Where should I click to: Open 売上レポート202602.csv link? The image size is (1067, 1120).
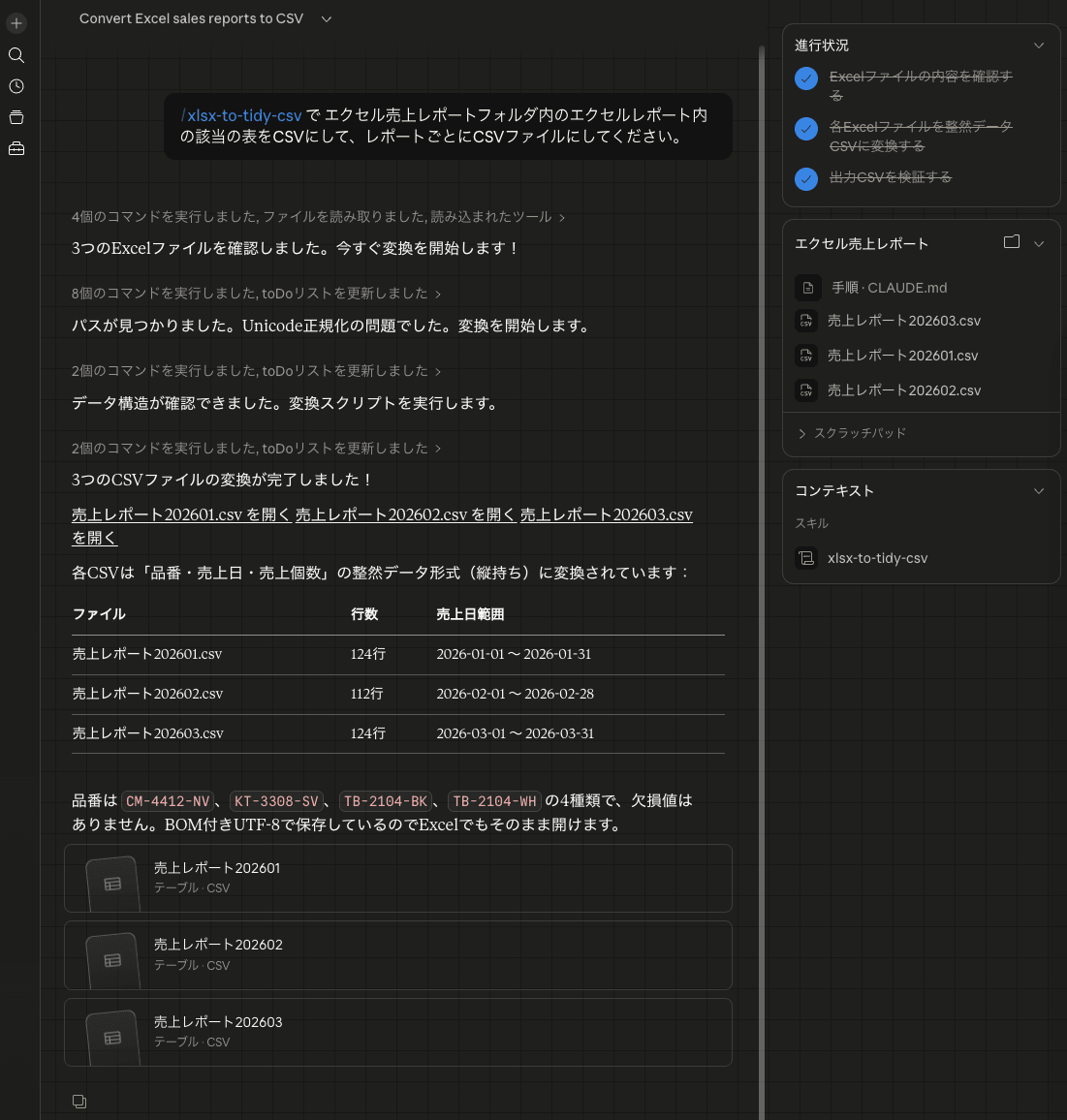403,513
